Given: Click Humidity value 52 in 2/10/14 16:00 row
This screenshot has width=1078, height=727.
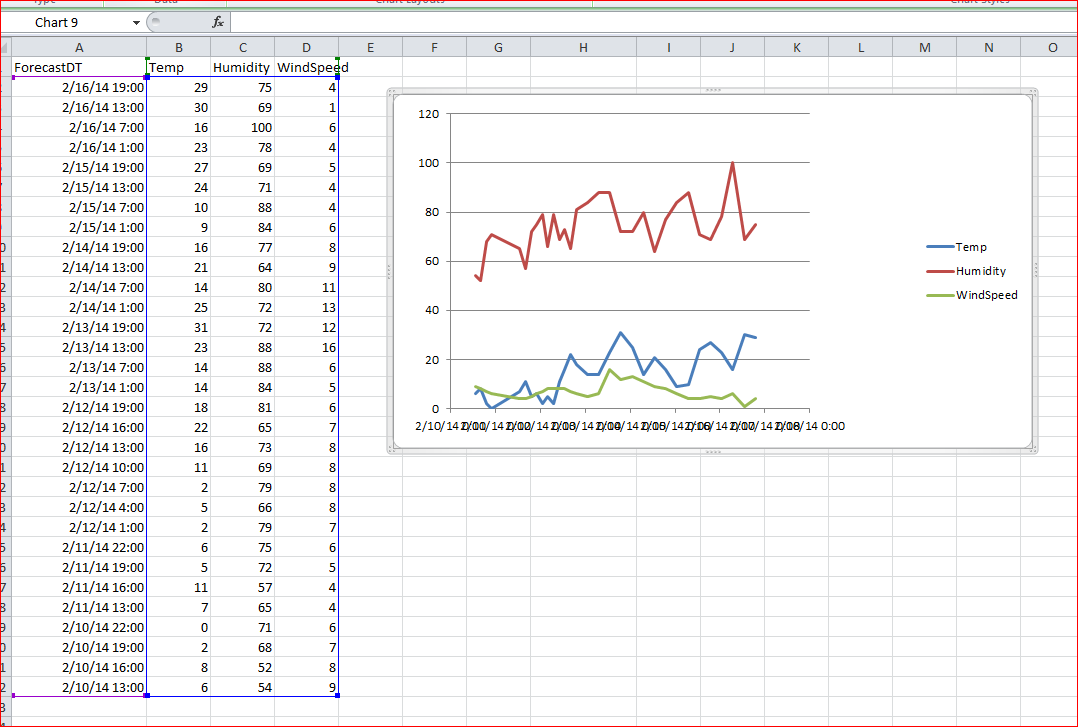Looking at the screenshot, I should pos(243,666).
